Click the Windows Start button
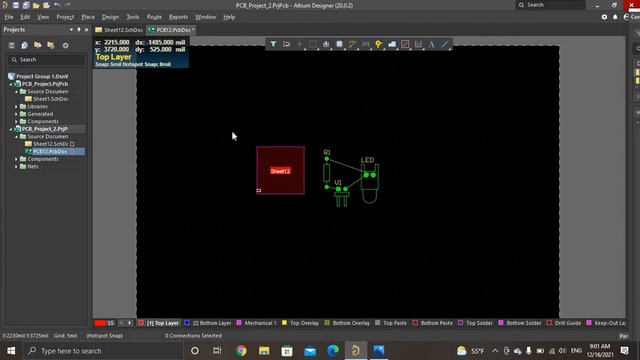This screenshot has width=640, height=360. (x=11, y=351)
